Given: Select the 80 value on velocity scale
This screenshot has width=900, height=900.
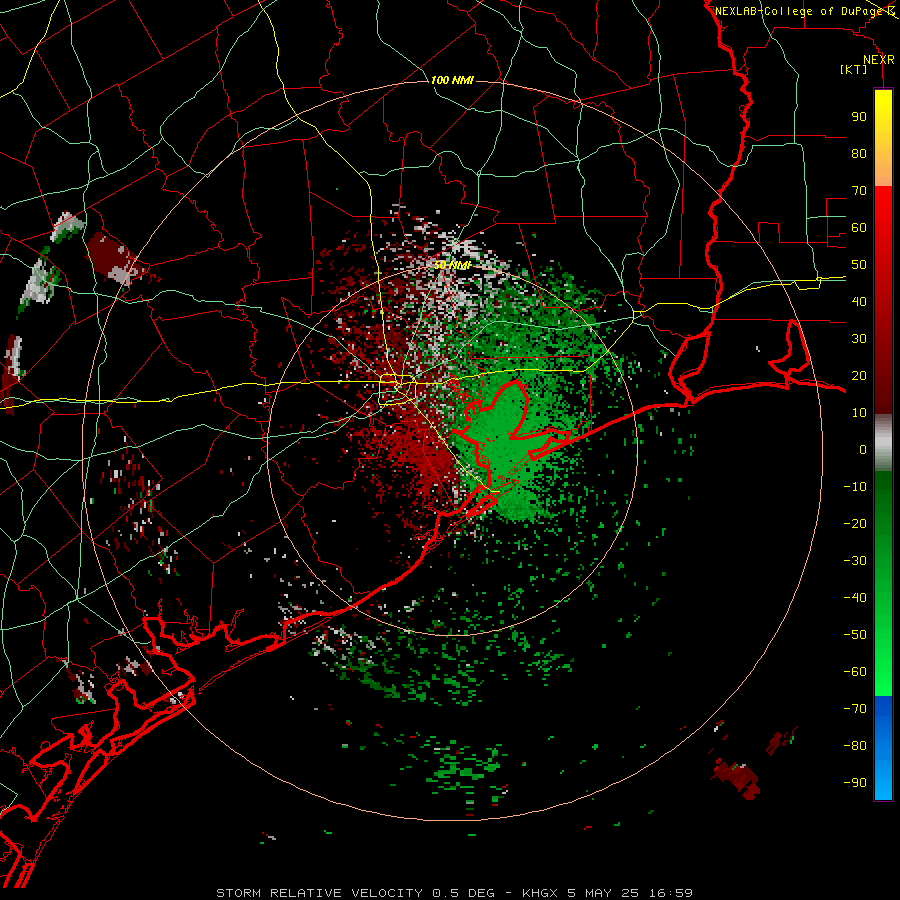Looking at the screenshot, I should coord(859,153).
